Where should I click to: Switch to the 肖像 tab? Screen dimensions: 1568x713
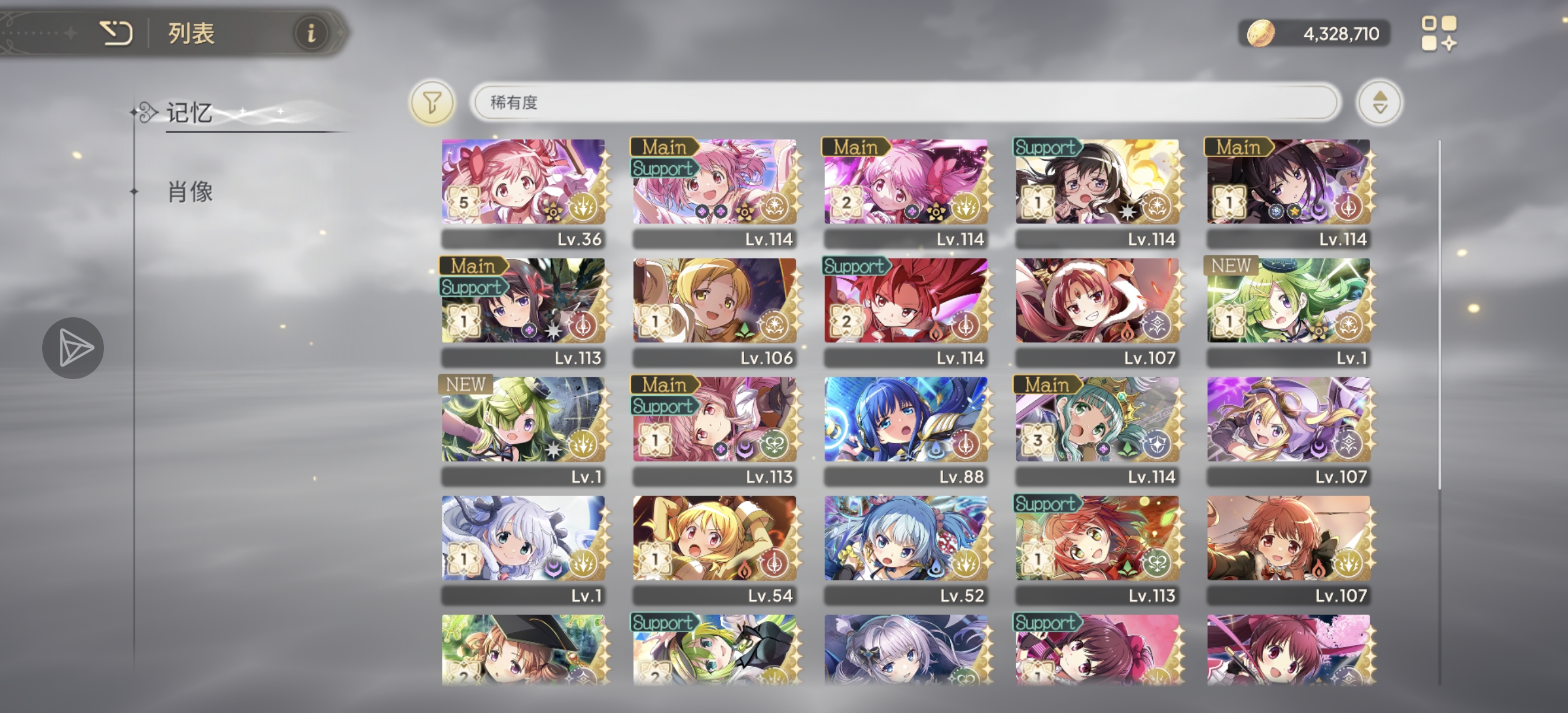(x=190, y=192)
